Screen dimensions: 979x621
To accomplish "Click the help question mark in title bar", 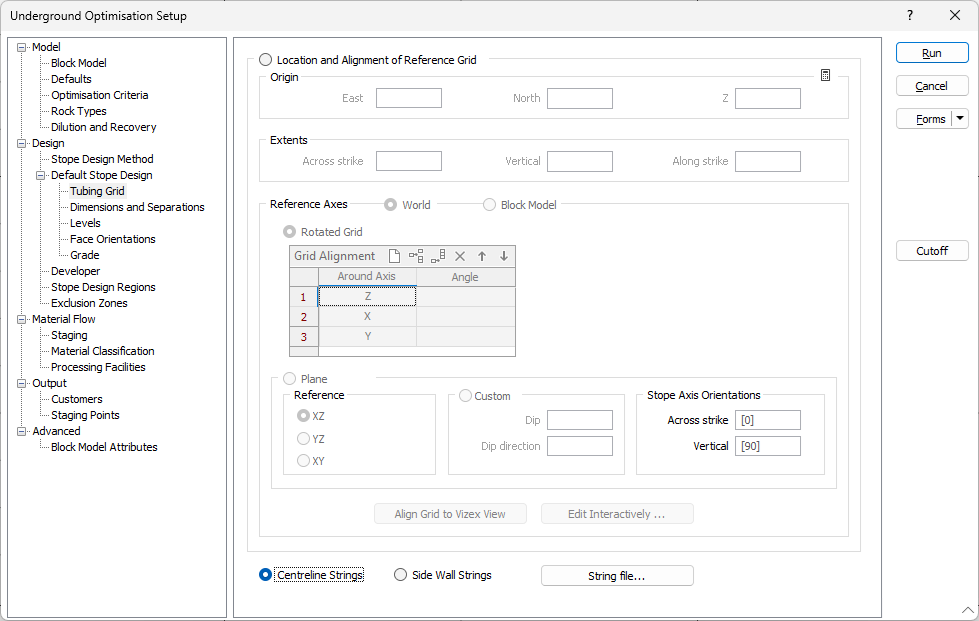I will pyautogui.click(x=909, y=15).
